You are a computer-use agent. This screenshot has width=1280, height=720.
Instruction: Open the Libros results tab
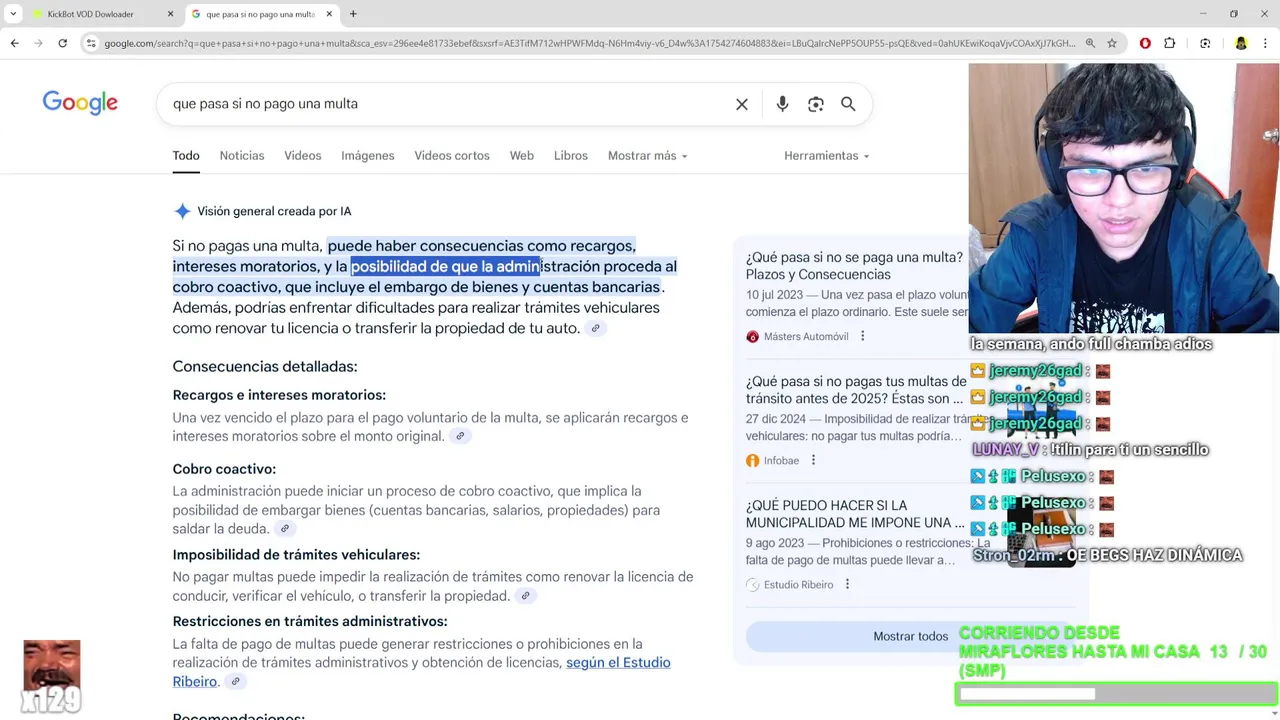point(571,156)
